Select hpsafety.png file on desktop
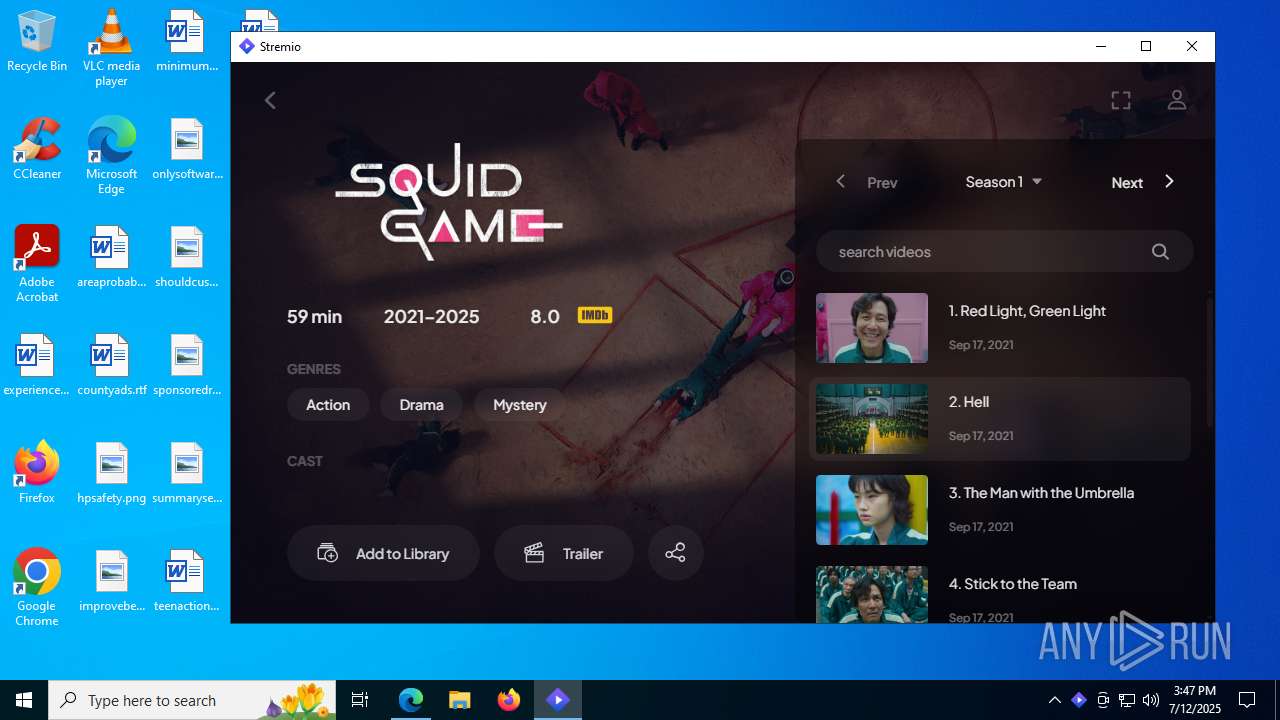1280x720 pixels. 111,472
